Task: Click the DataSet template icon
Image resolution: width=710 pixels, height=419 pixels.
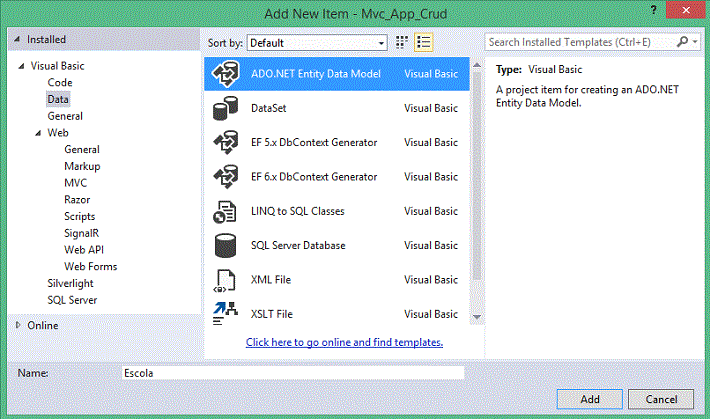Action: click(x=225, y=108)
